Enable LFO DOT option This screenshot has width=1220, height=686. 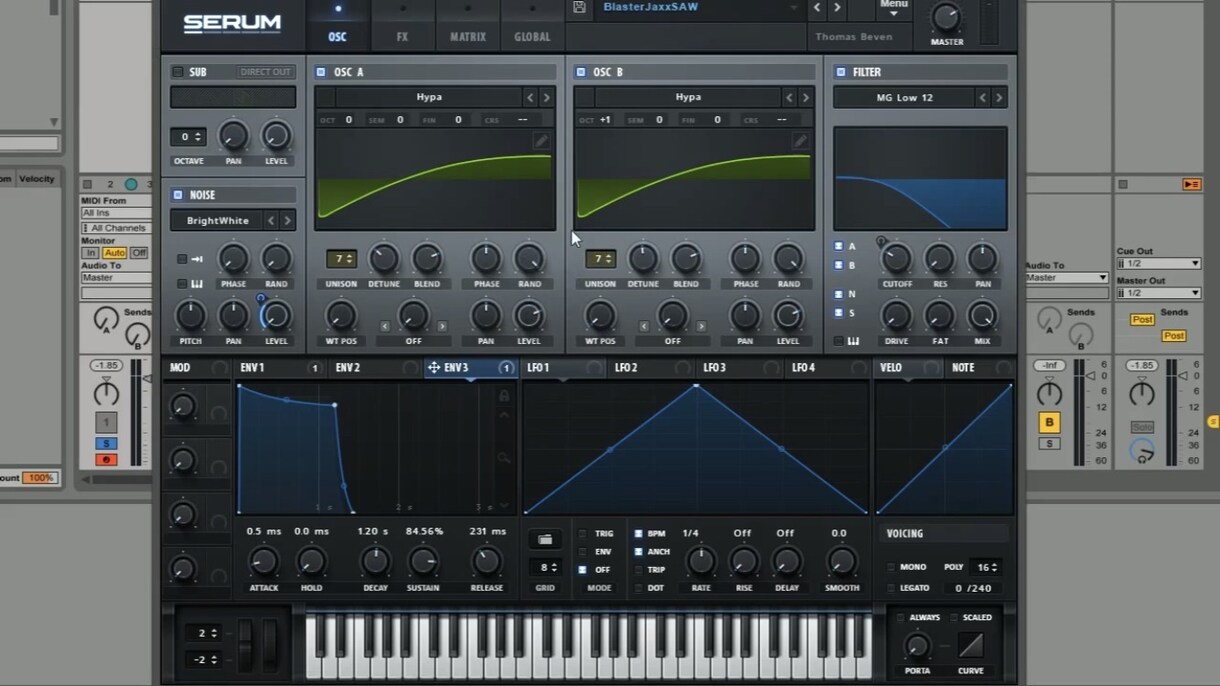click(x=638, y=588)
